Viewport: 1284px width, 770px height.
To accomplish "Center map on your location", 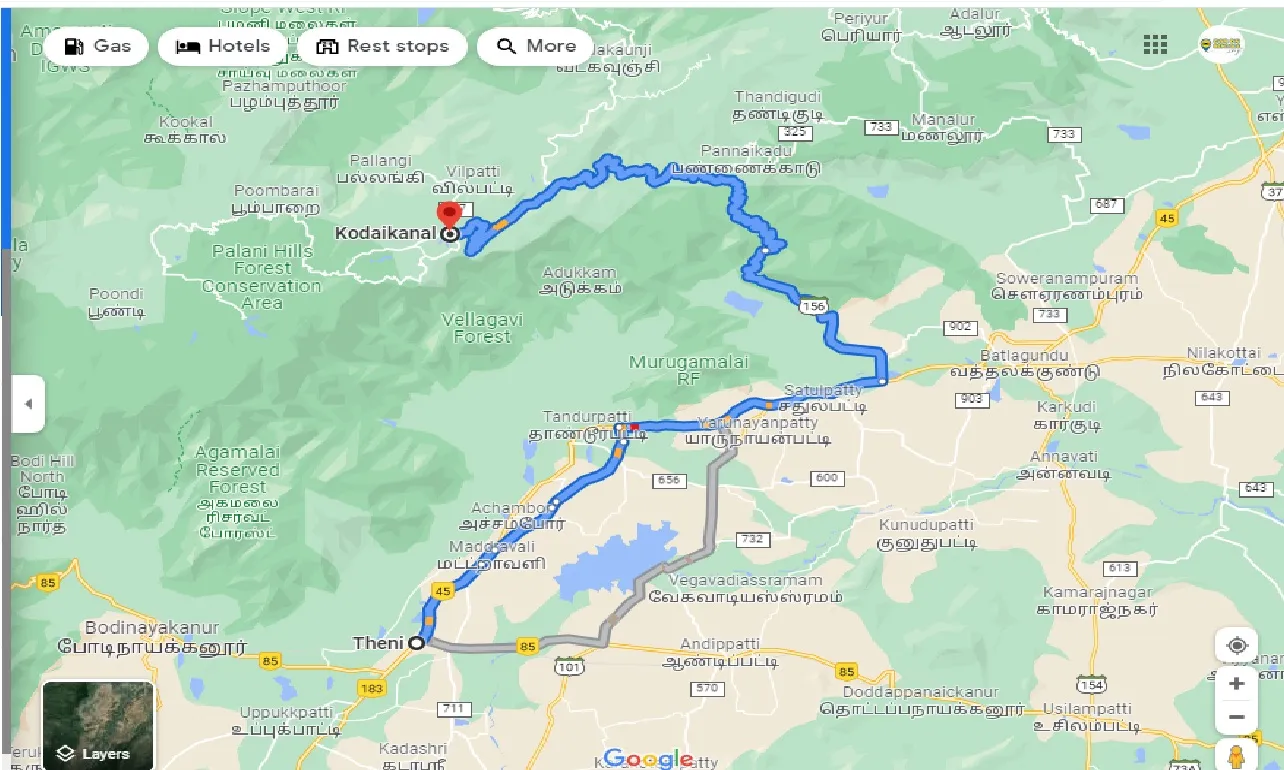I will [x=1237, y=645].
